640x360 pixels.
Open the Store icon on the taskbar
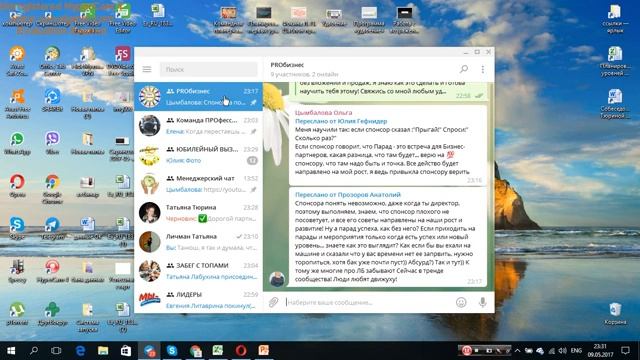point(126,351)
